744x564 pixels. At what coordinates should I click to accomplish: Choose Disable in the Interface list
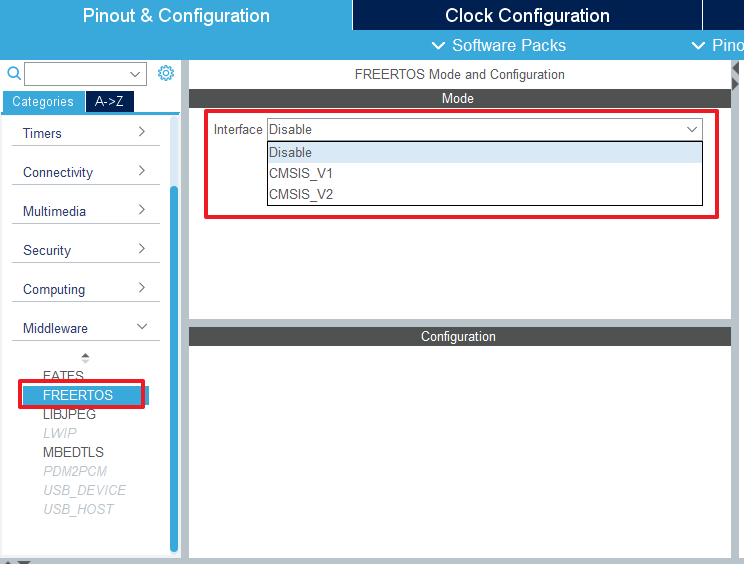[484, 152]
